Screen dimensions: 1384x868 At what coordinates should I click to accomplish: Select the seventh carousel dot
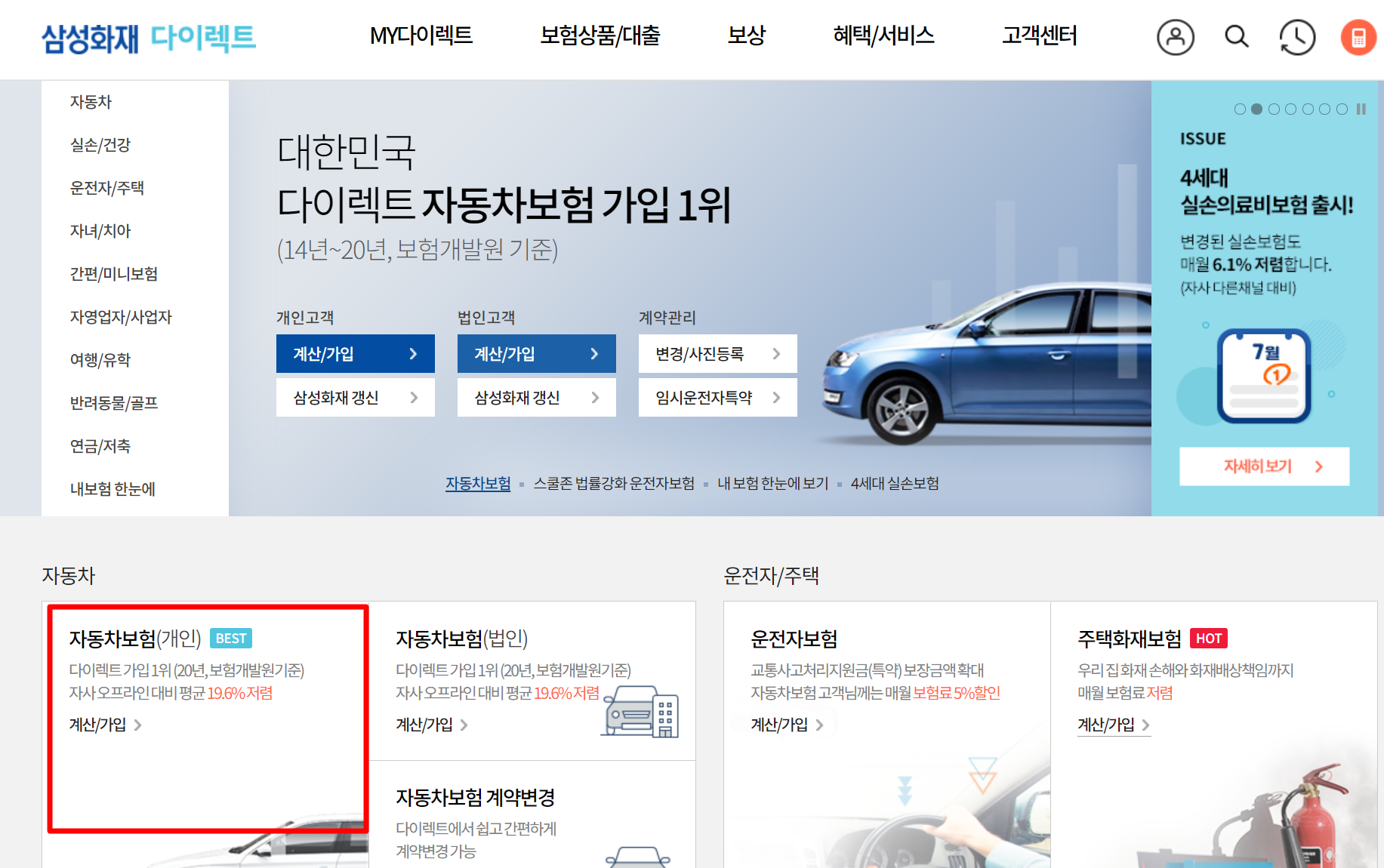click(x=1342, y=109)
